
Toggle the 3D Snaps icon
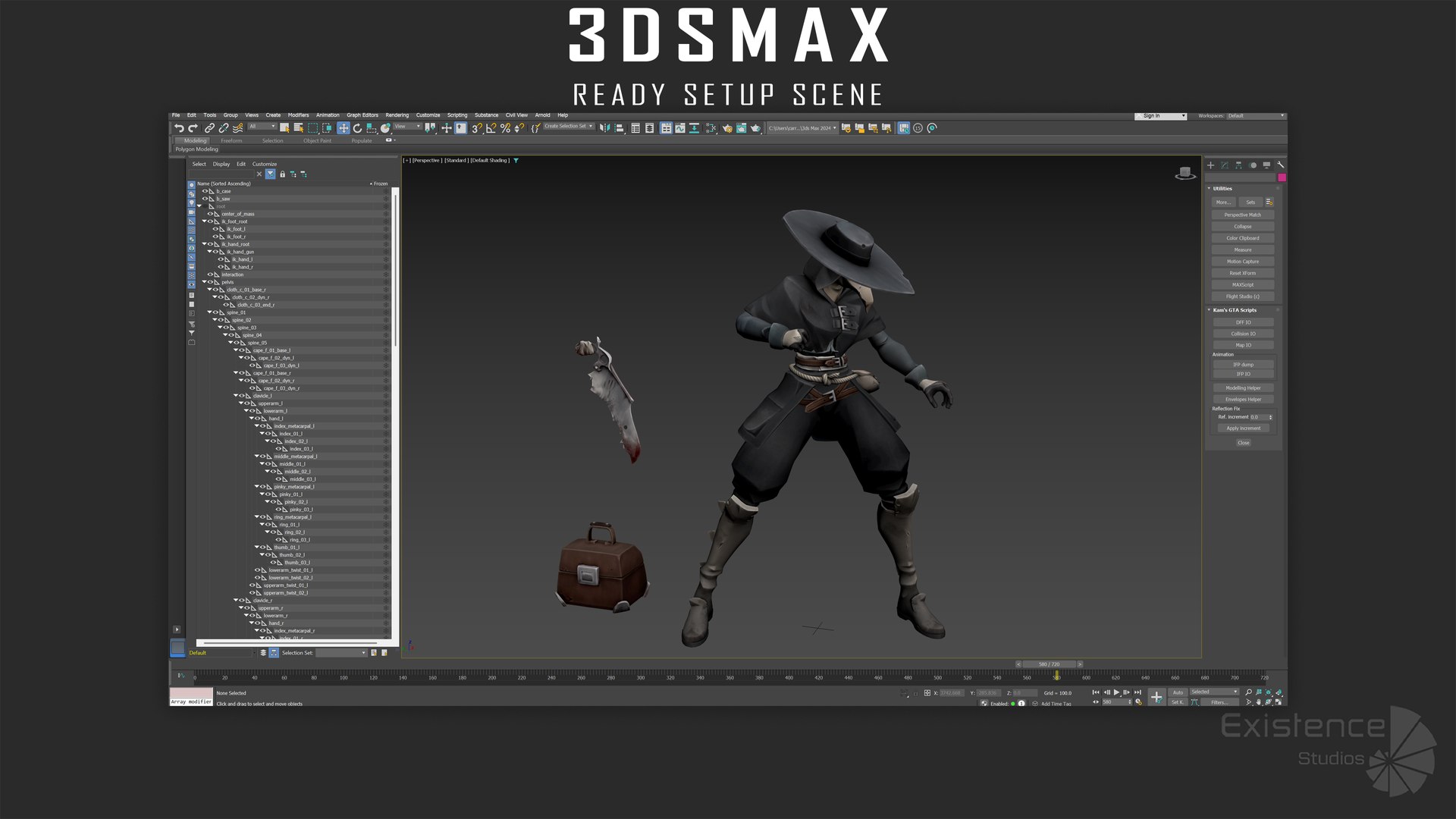tap(477, 128)
